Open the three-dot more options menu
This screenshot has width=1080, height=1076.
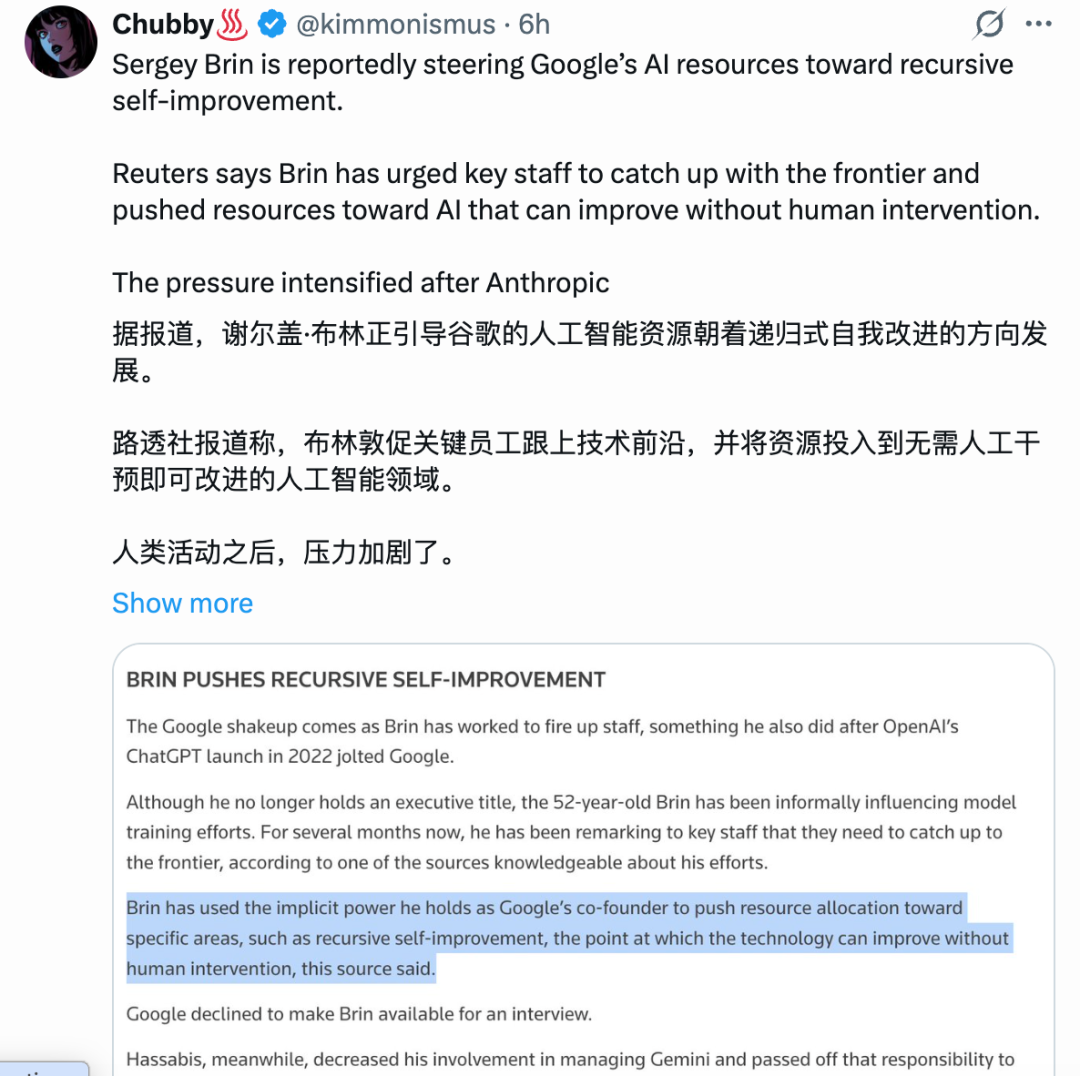(1038, 24)
